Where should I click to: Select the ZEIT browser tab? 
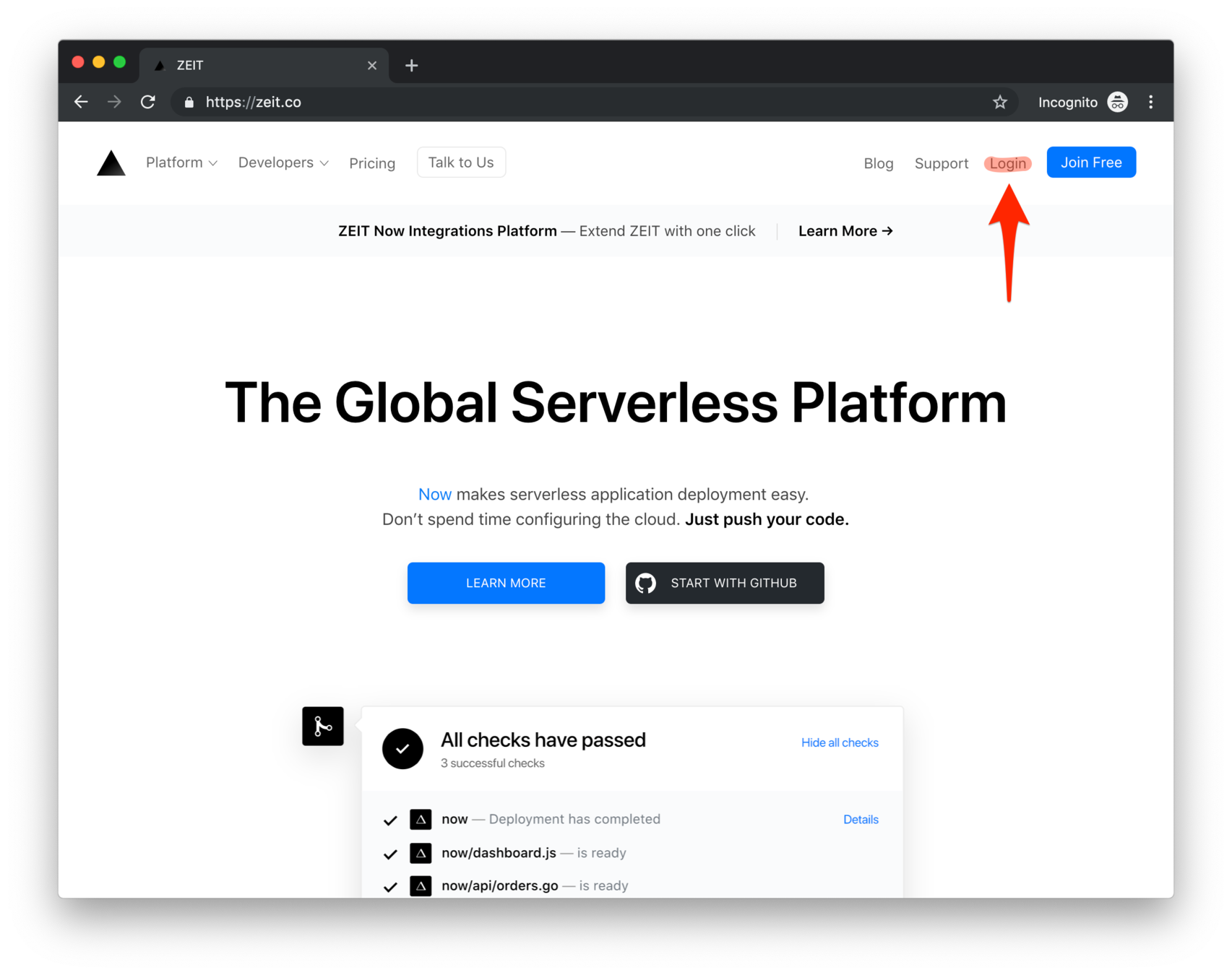tap(264, 65)
